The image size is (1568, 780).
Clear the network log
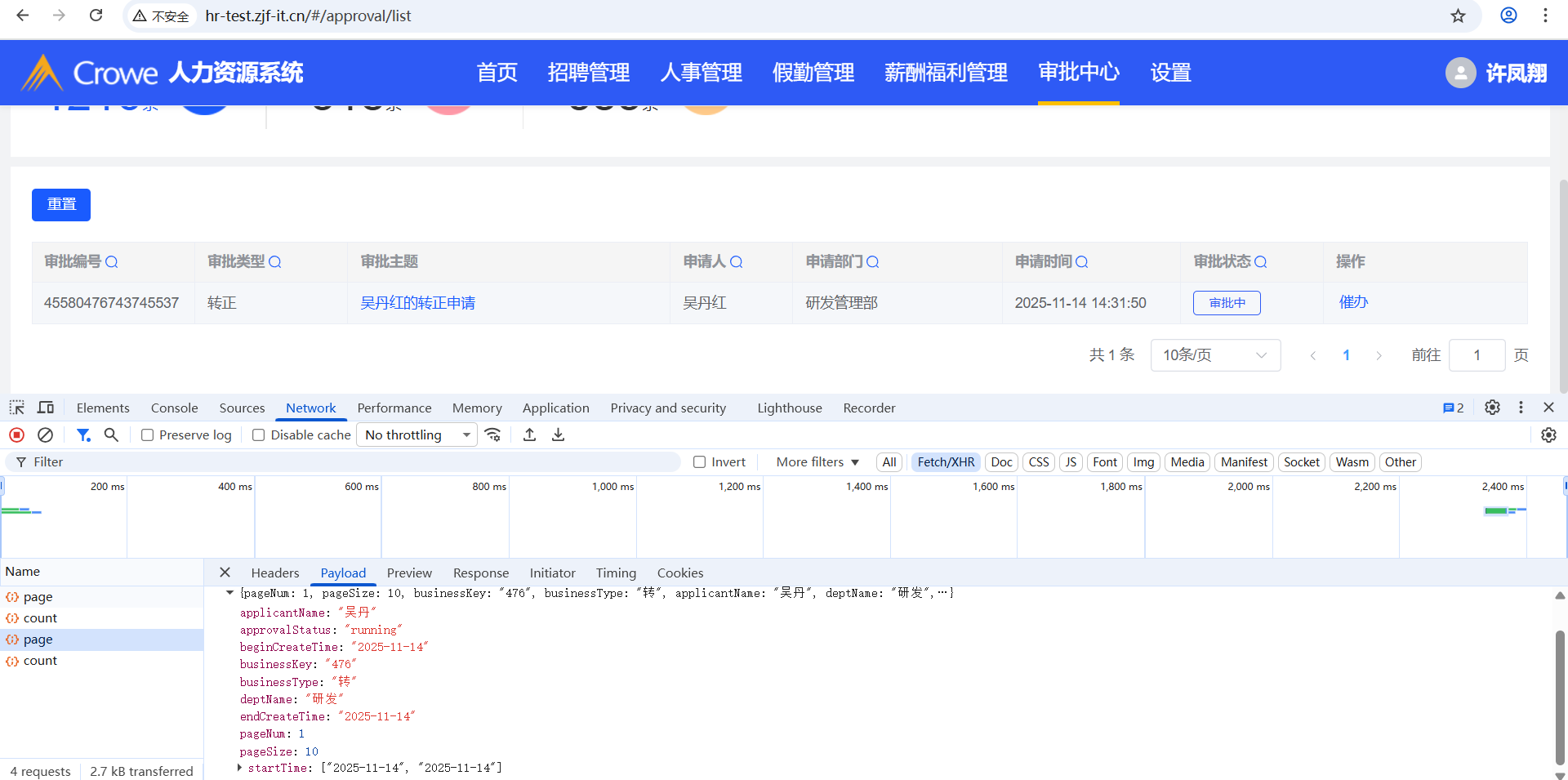coord(46,435)
